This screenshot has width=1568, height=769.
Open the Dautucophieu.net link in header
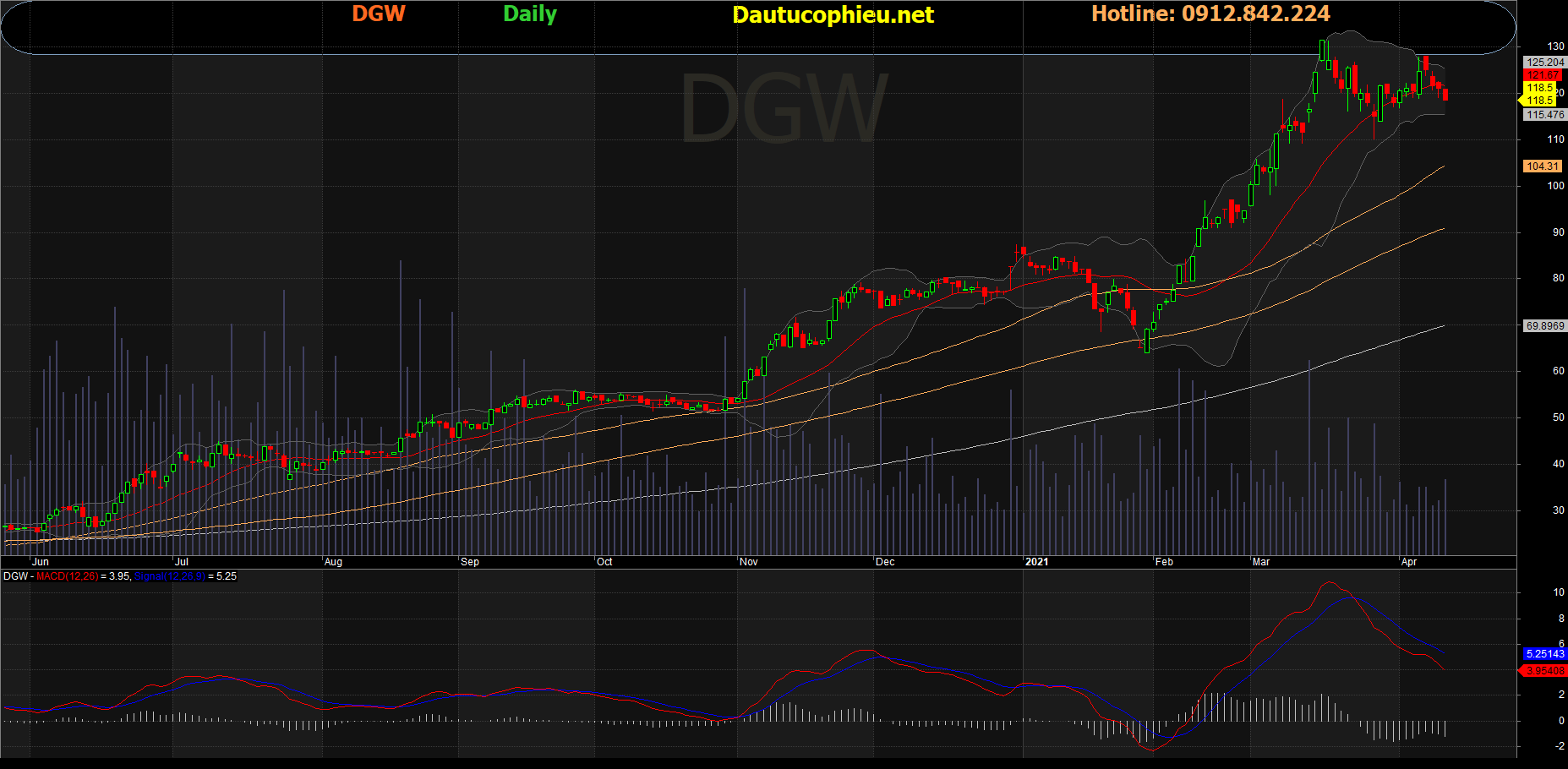pos(833,15)
